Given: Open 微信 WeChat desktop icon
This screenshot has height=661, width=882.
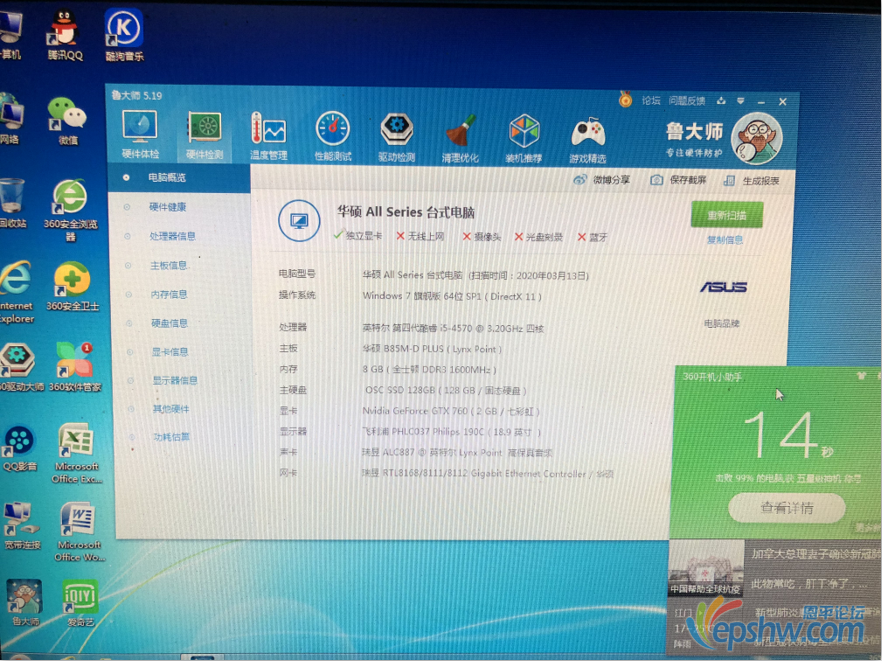Looking at the screenshot, I should 68,121.
